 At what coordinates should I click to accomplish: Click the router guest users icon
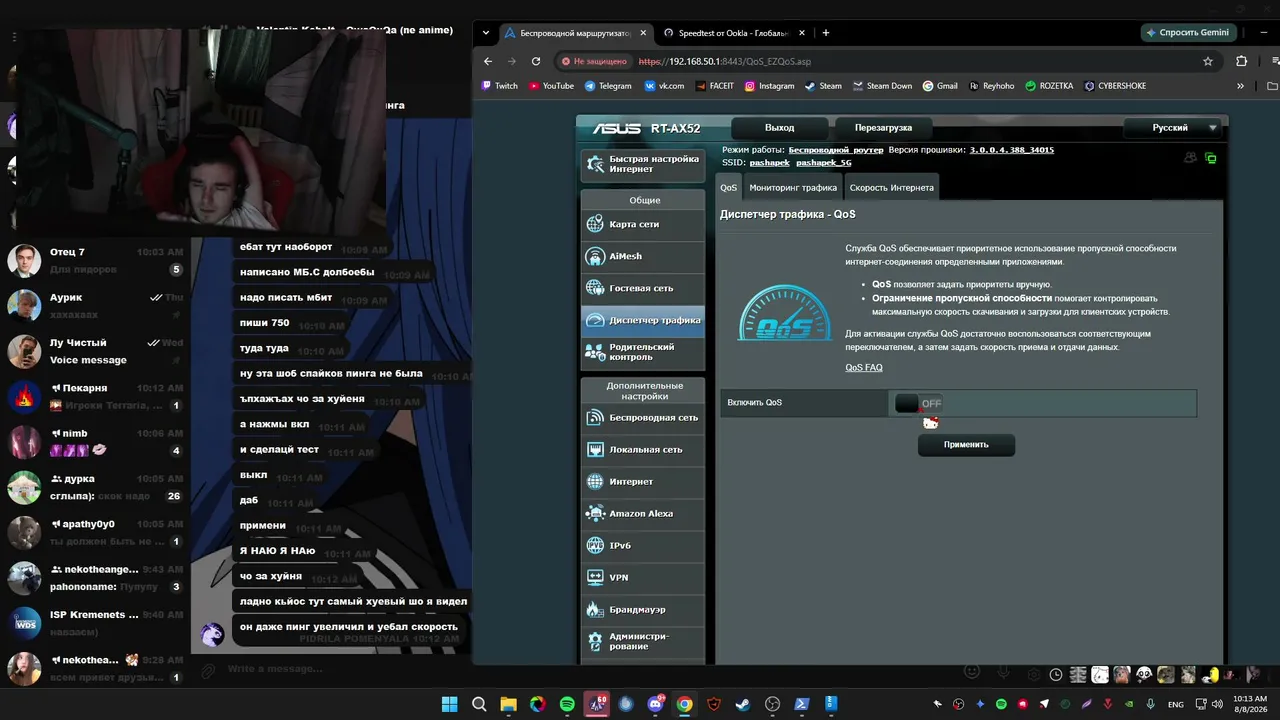[1190, 158]
